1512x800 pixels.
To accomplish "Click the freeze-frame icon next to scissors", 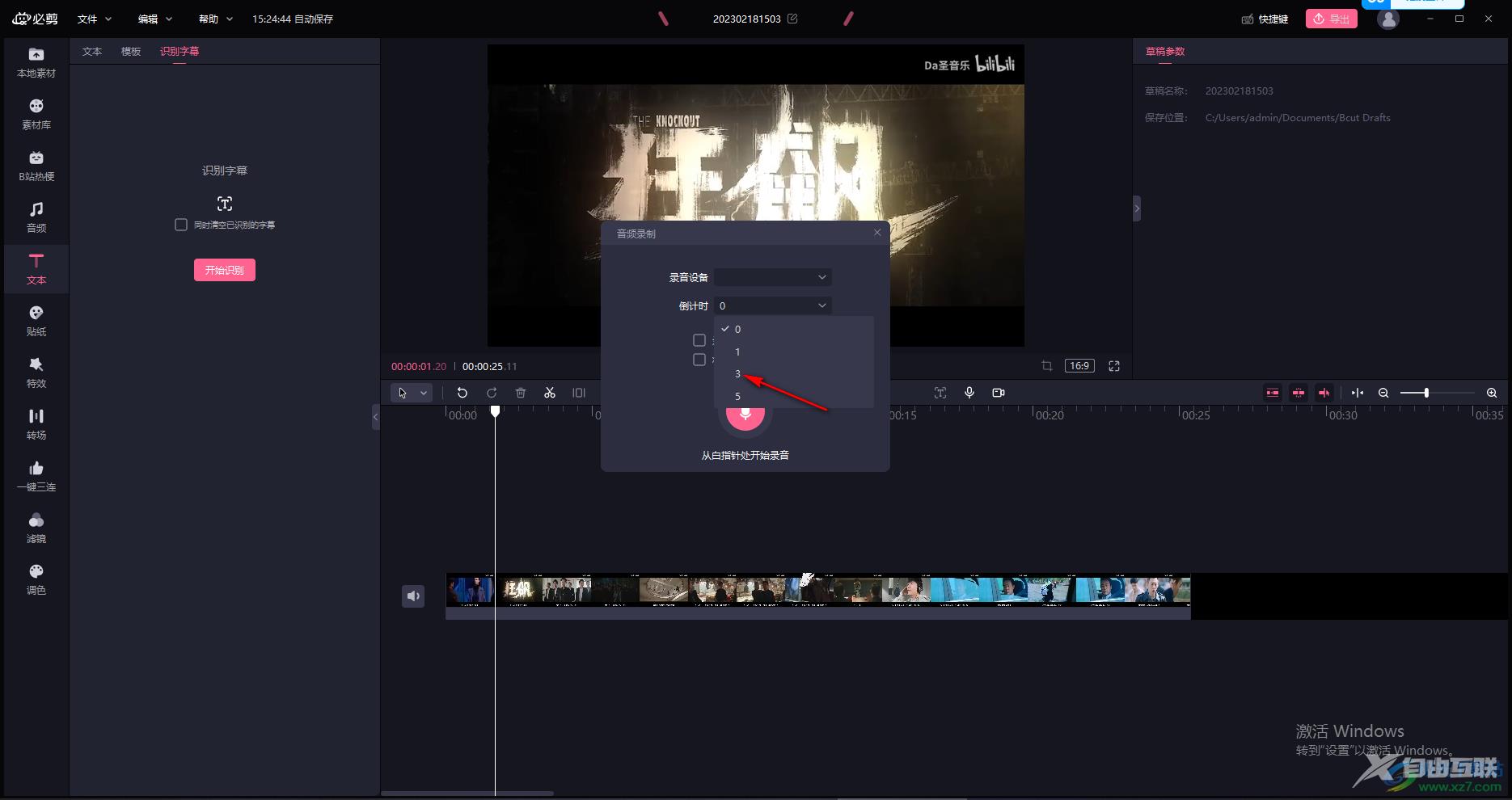I will pos(579,393).
